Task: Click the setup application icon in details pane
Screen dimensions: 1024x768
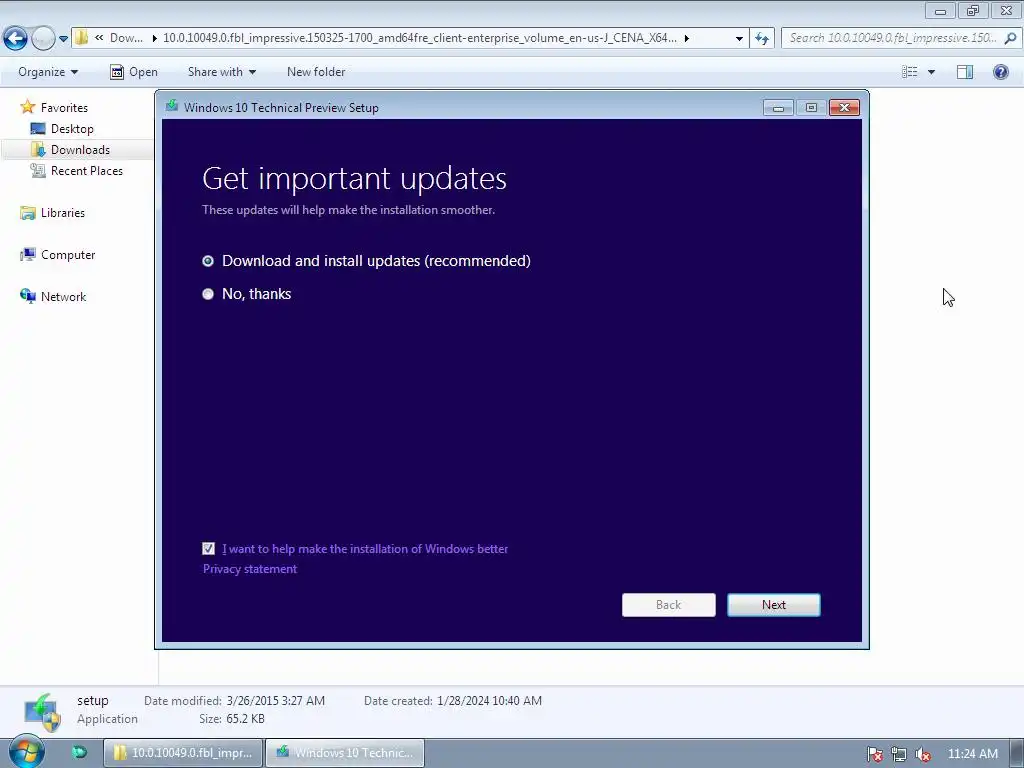Action: (42, 712)
